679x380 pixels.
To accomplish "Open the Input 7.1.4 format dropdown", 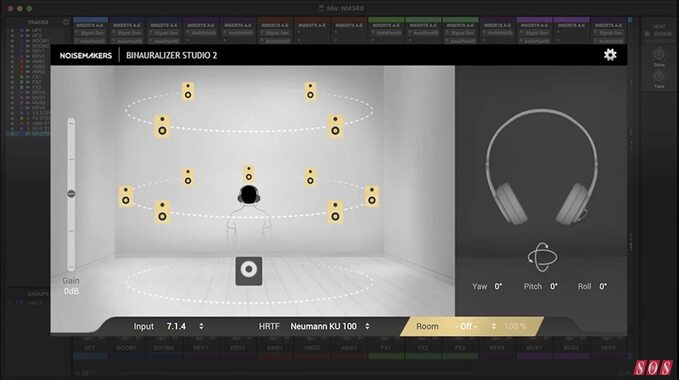I will (x=176, y=326).
